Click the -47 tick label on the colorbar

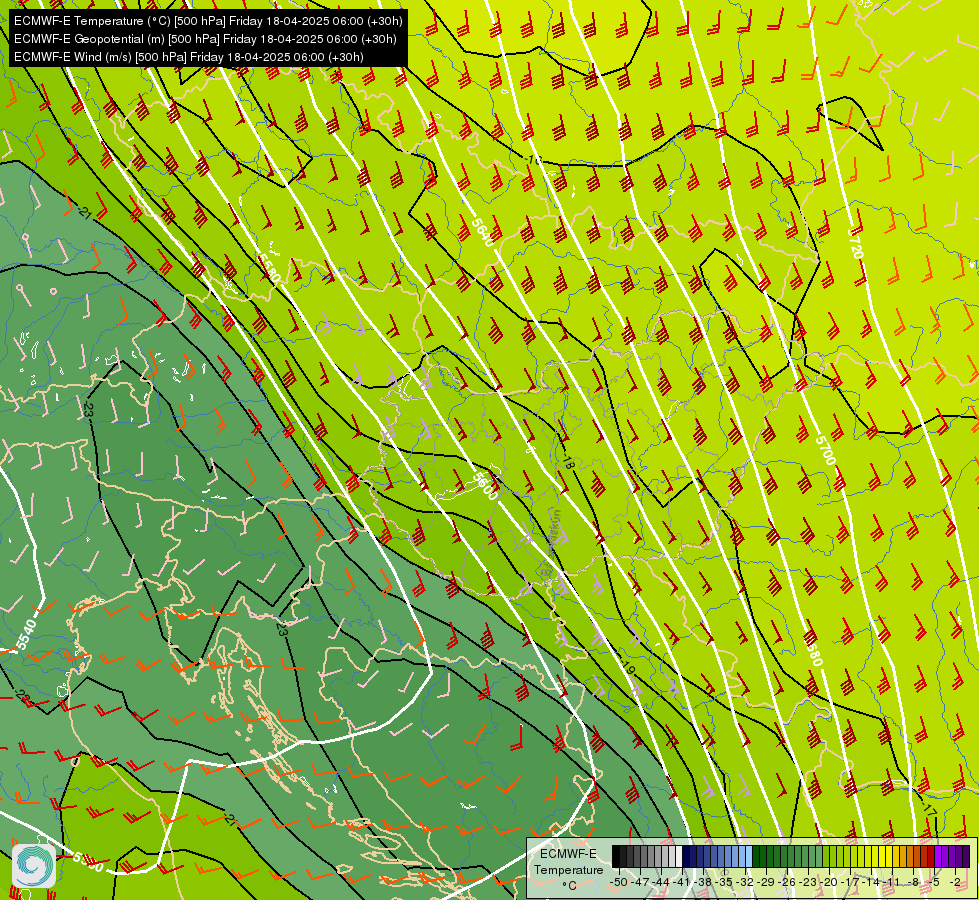click(640, 882)
